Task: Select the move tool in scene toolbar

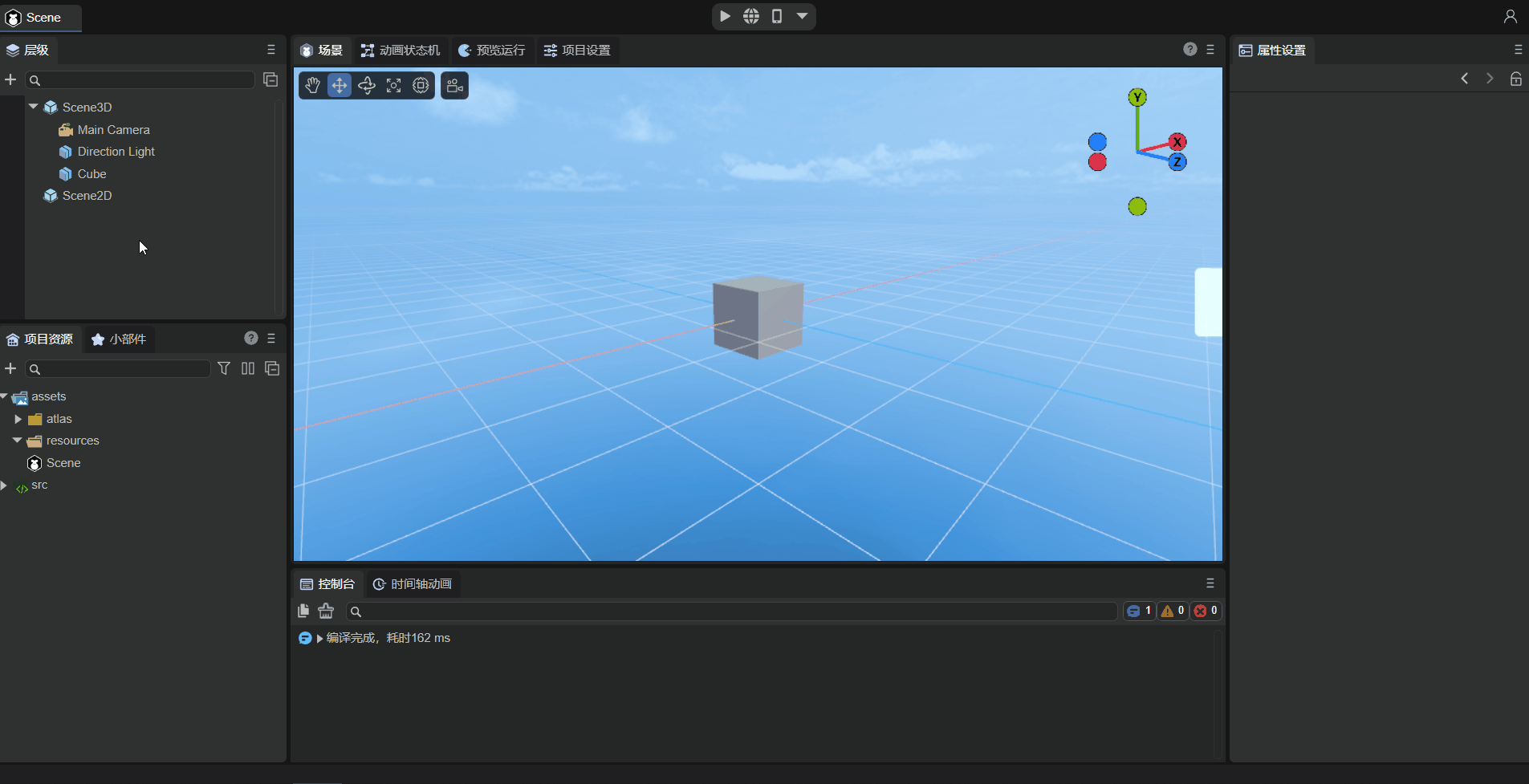Action: pyautogui.click(x=340, y=86)
